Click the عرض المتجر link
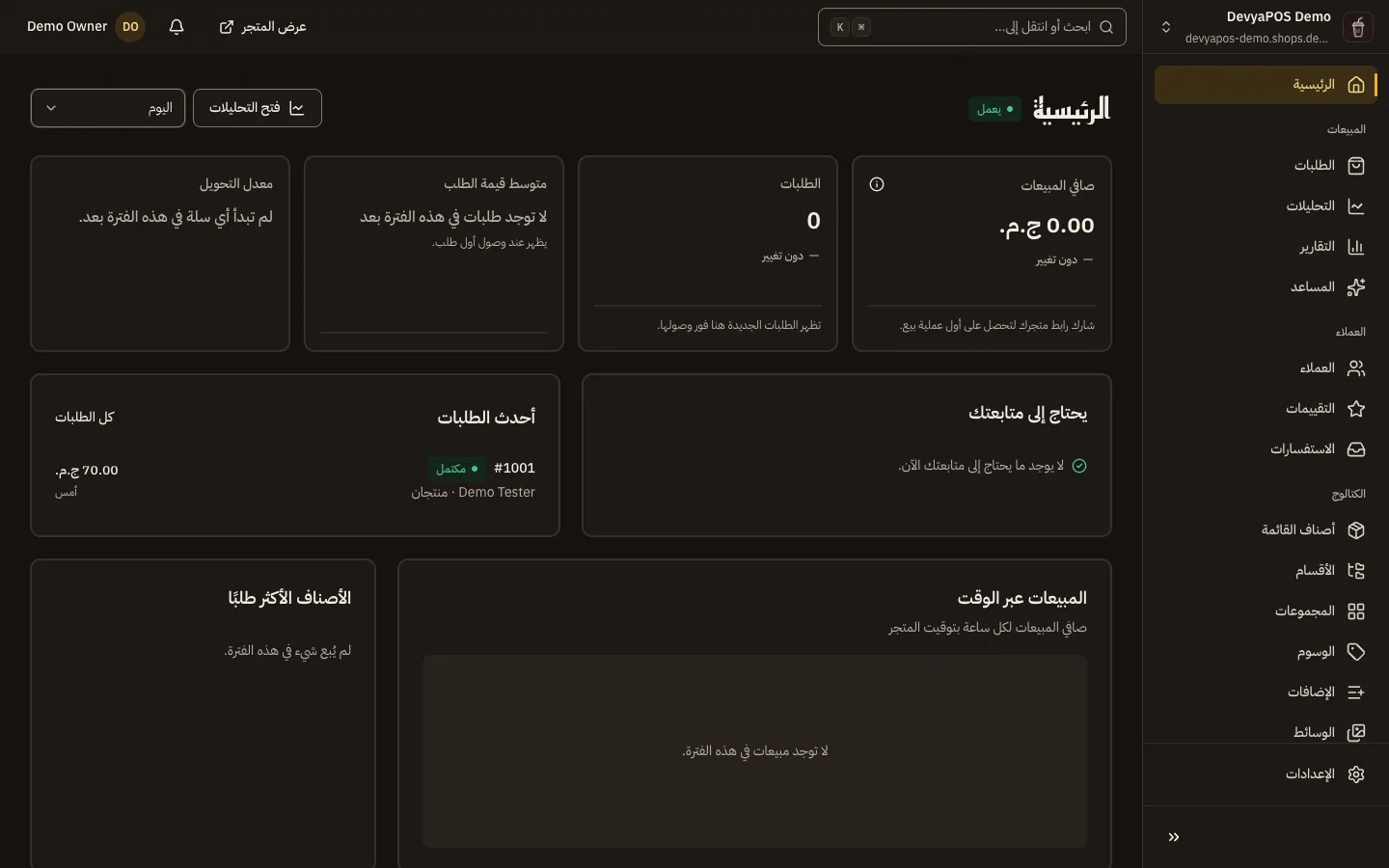The height and width of the screenshot is (868, 1389). (262, 27)
